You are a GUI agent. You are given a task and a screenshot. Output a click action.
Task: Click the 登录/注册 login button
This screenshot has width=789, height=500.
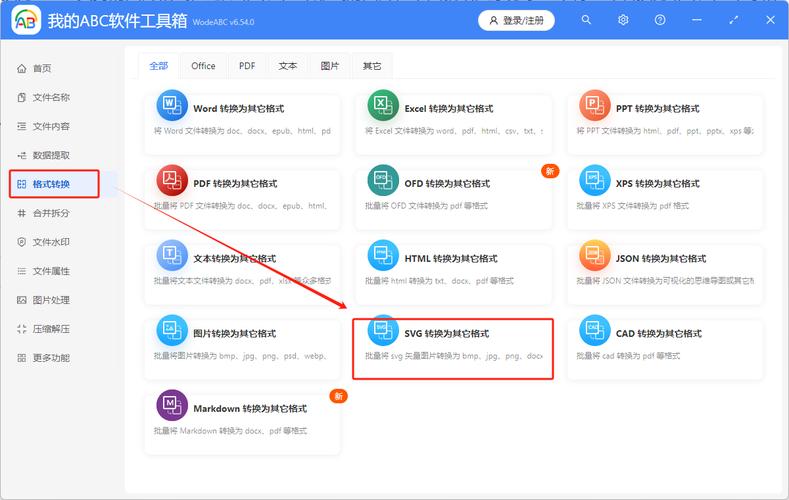(516, 21)
